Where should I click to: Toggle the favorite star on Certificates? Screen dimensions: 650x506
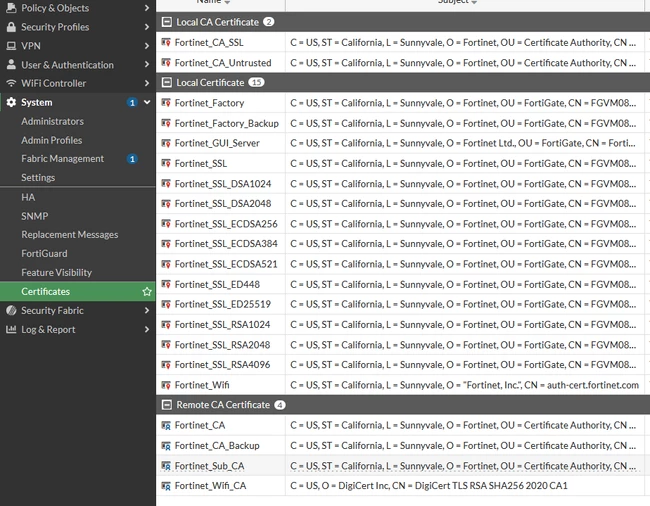[147, 292]
